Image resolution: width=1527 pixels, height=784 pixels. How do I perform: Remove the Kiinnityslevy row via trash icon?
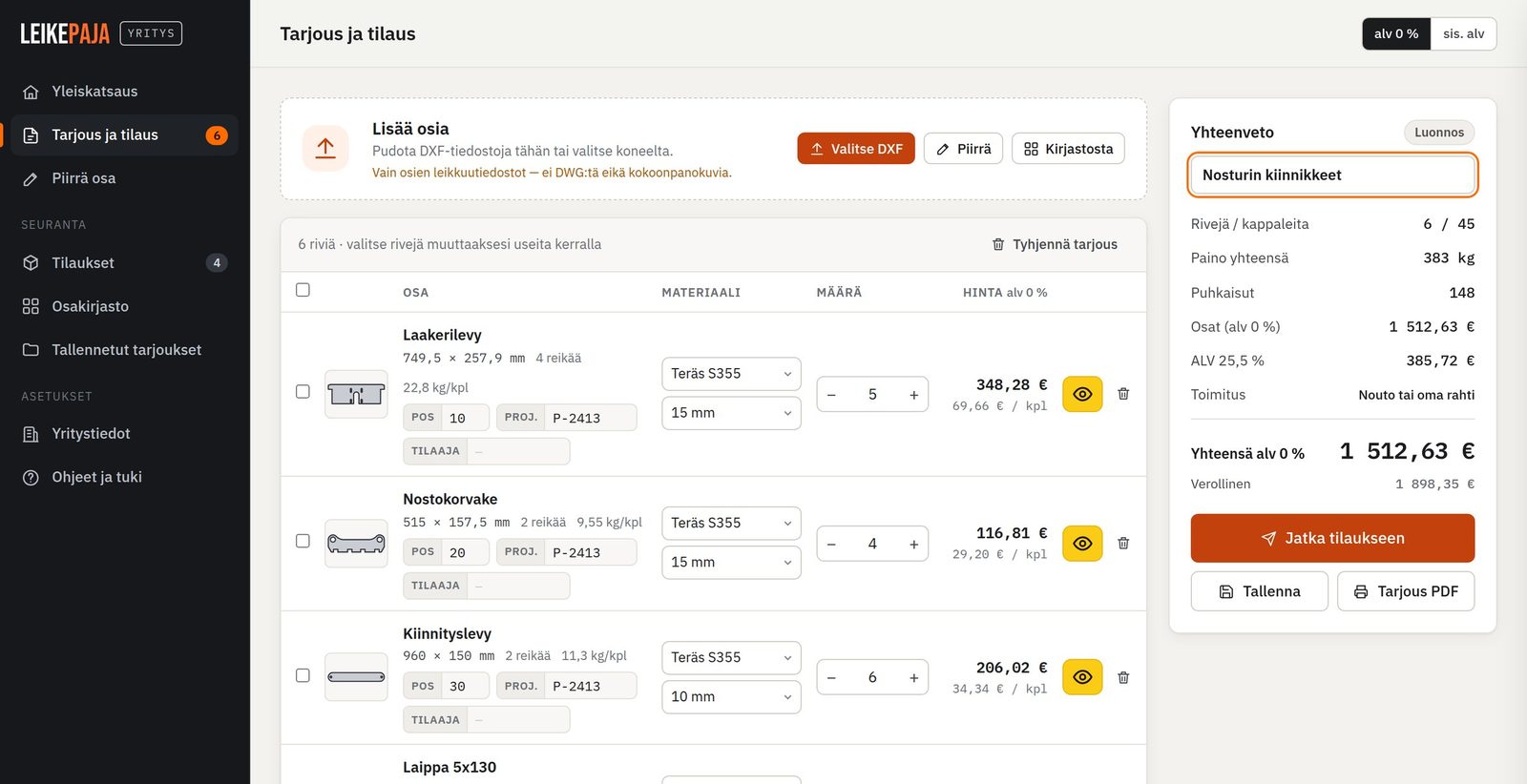pyautogui.click(x=1123, y=678)
